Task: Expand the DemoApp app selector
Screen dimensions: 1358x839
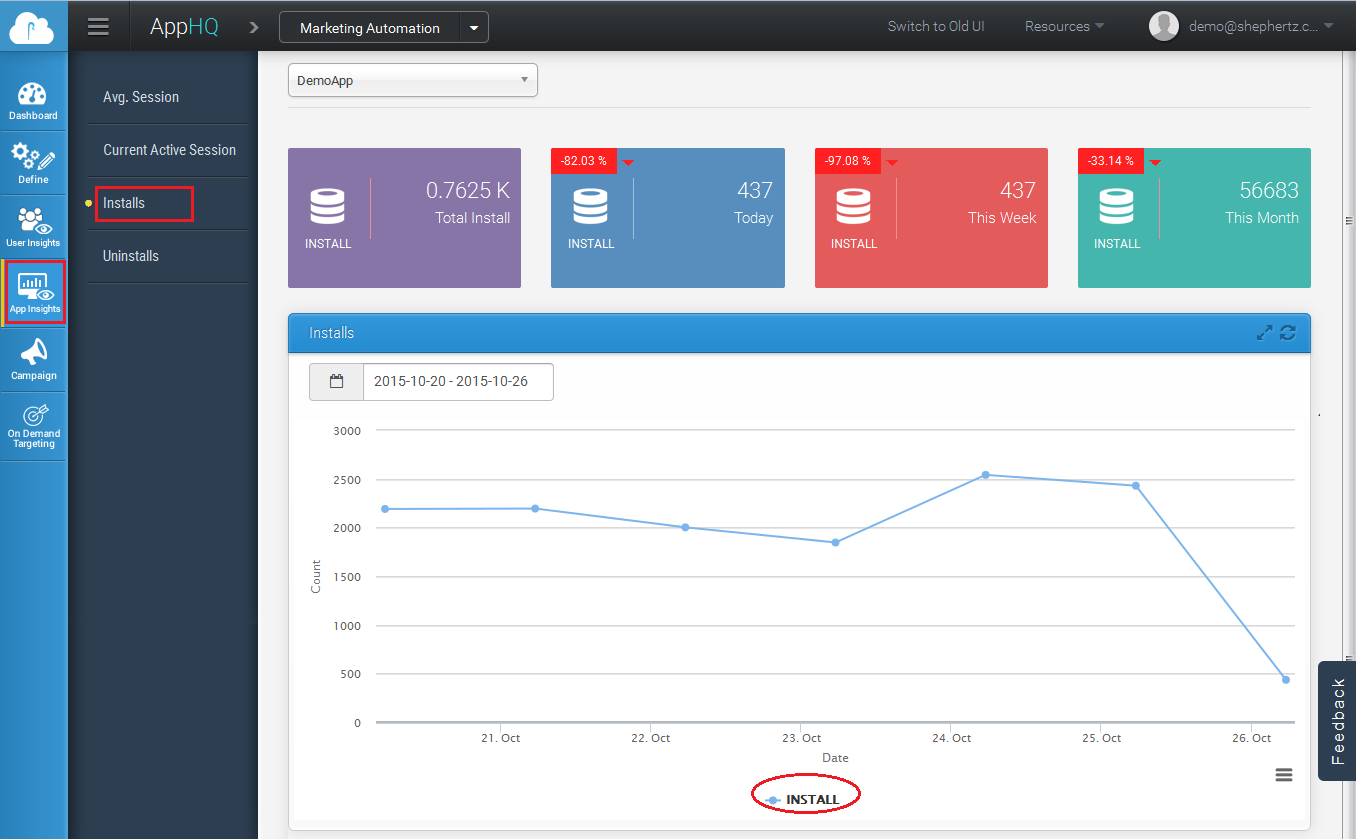Action: click(x=412, y=81)
